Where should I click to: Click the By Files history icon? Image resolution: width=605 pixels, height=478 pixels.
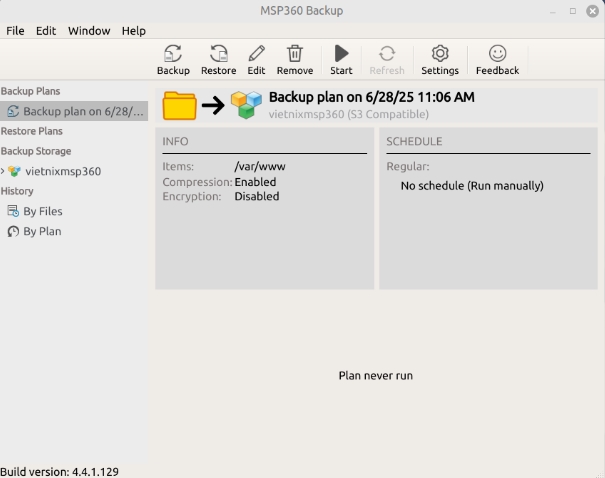click(13, 211)
